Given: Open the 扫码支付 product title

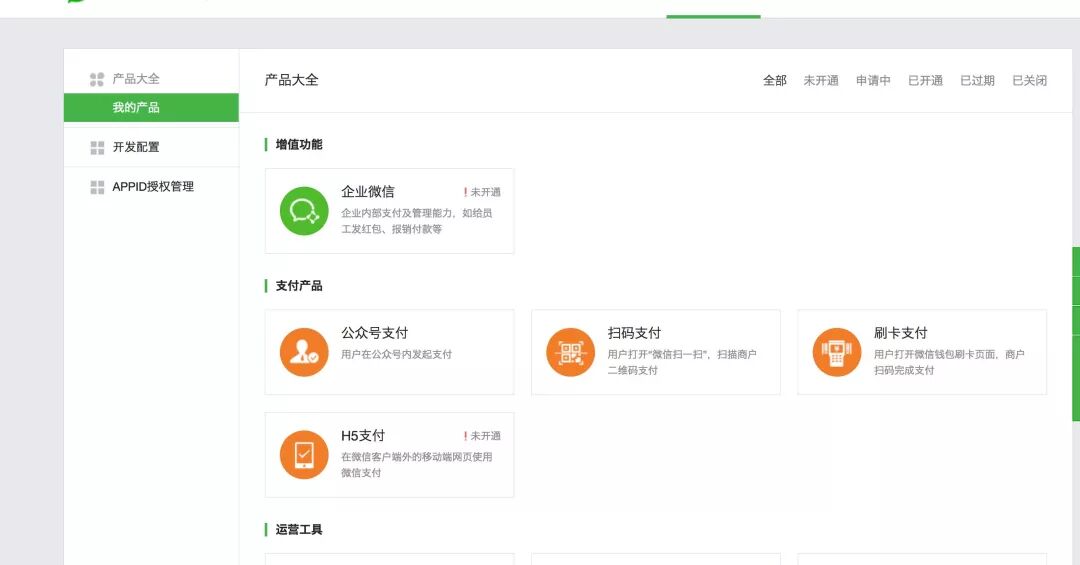Looking at the screenshot, I should coord(634,333).
